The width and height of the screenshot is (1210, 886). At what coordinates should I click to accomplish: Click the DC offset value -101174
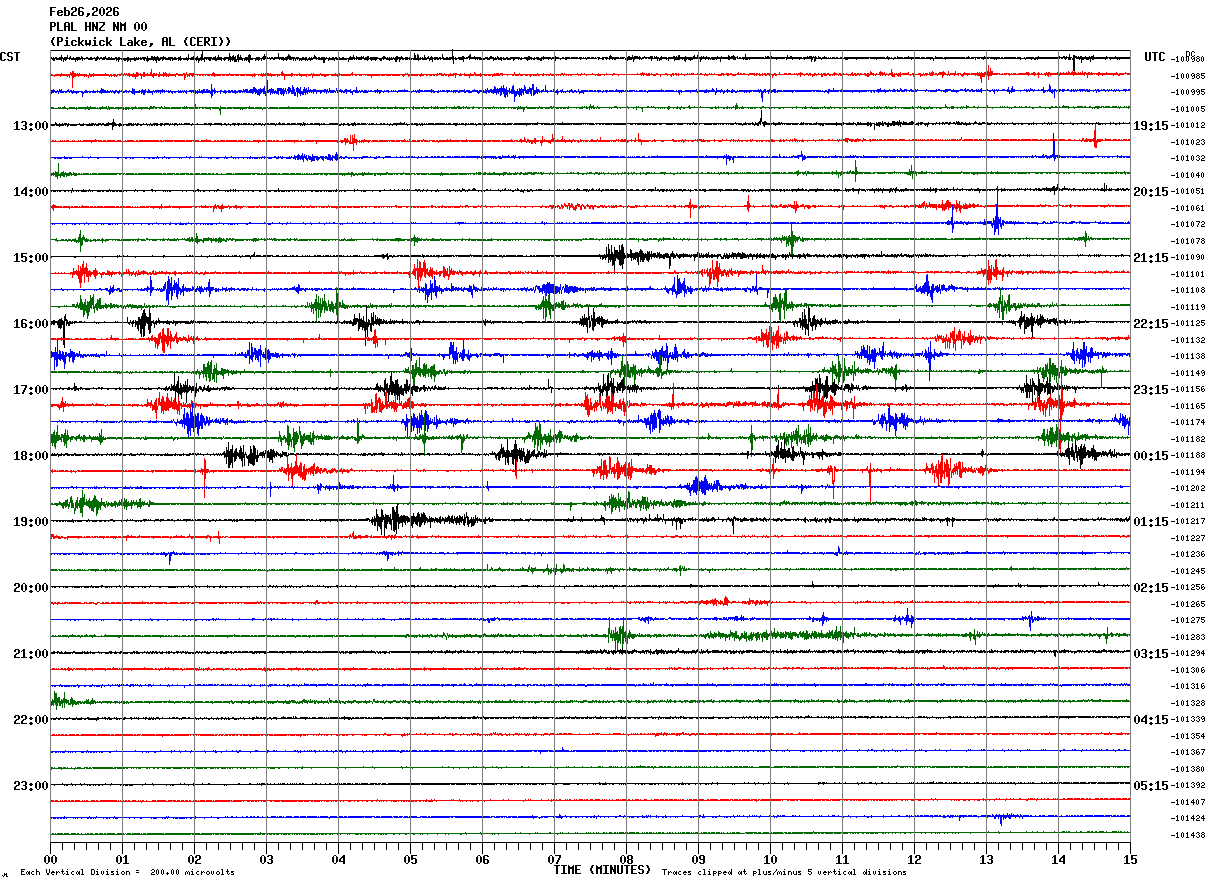tap(1189, 423)
